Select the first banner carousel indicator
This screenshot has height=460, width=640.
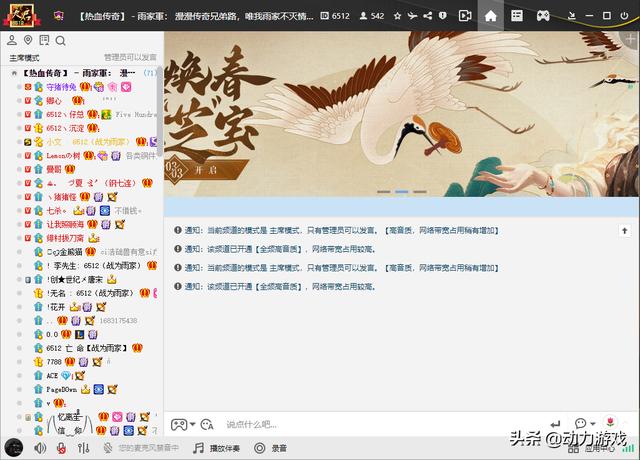click(383, 191)
